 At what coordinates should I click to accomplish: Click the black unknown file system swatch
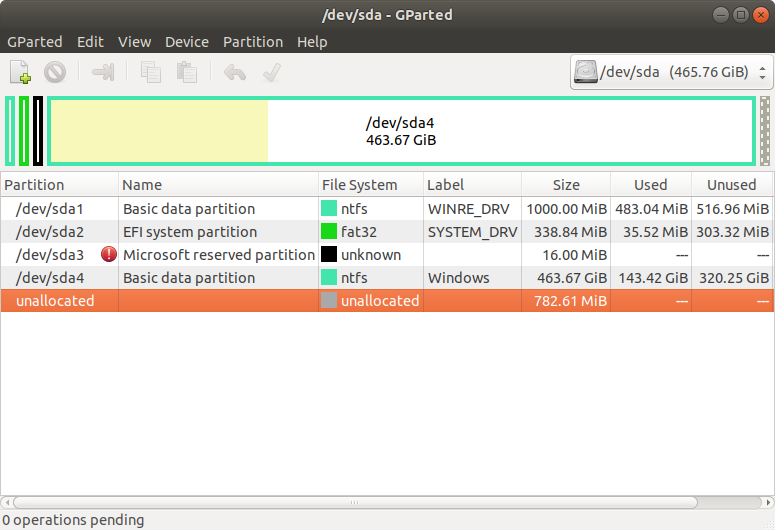(x=329, y=254)
